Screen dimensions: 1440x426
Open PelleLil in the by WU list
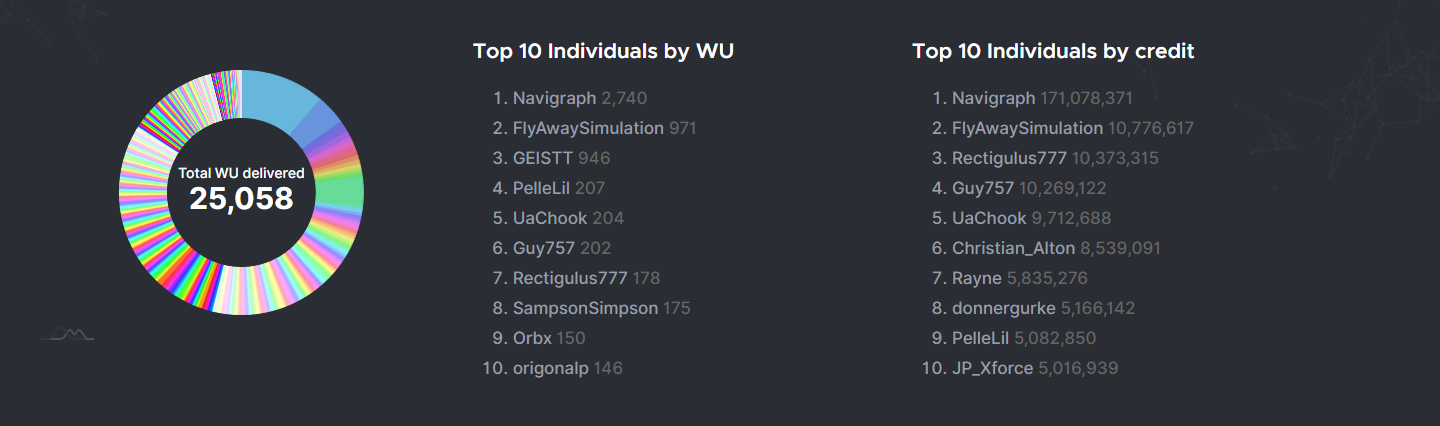point(541,188)
